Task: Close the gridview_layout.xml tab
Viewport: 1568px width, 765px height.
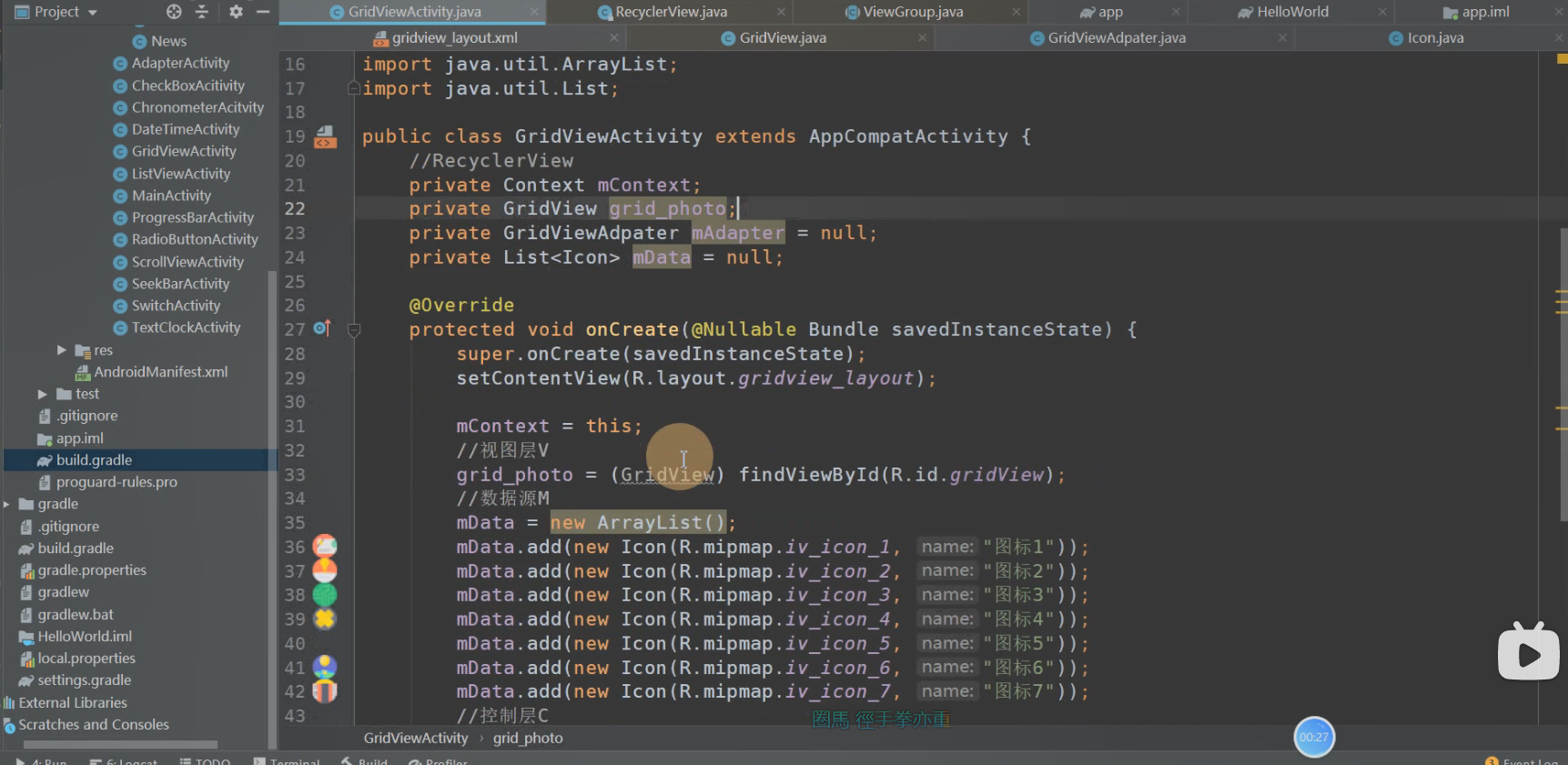Action: pyautogui.click(x=614, y=38)
